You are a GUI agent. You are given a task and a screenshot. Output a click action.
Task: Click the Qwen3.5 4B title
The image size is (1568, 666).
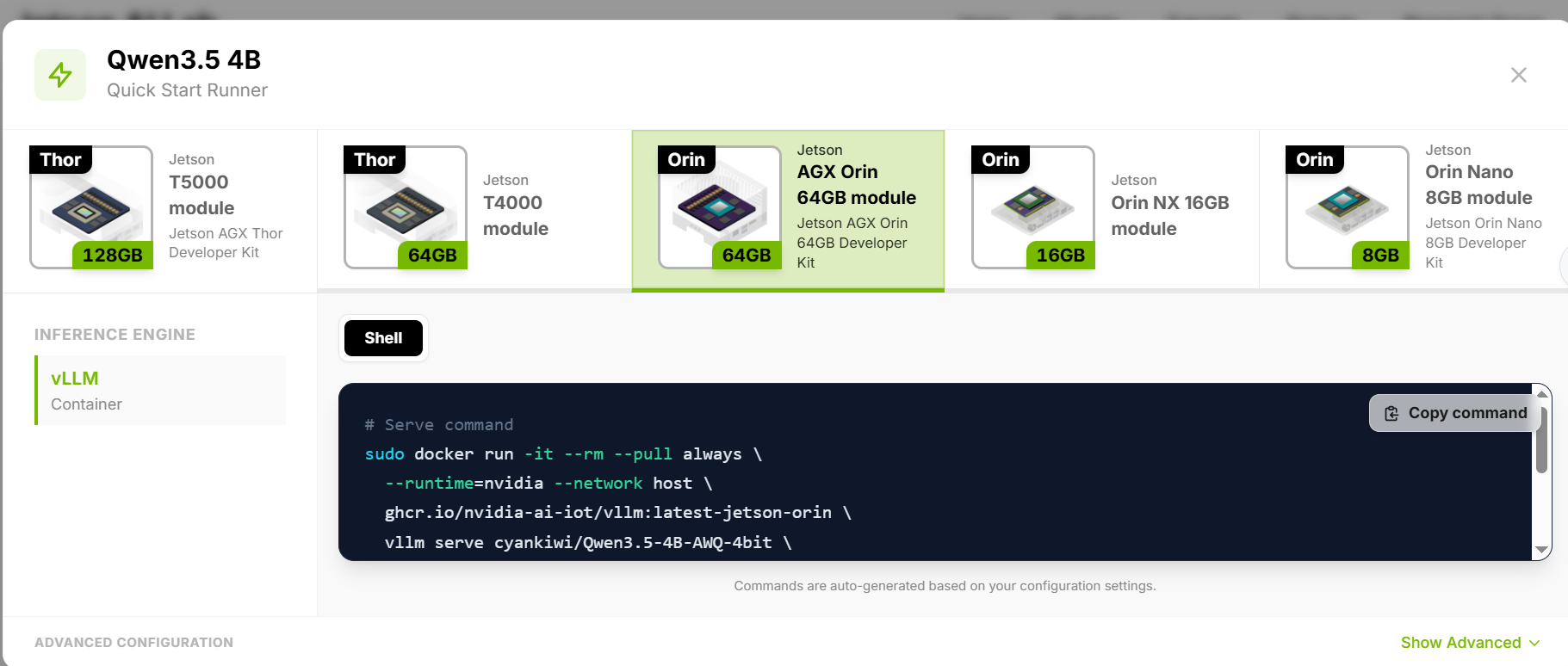184,59
